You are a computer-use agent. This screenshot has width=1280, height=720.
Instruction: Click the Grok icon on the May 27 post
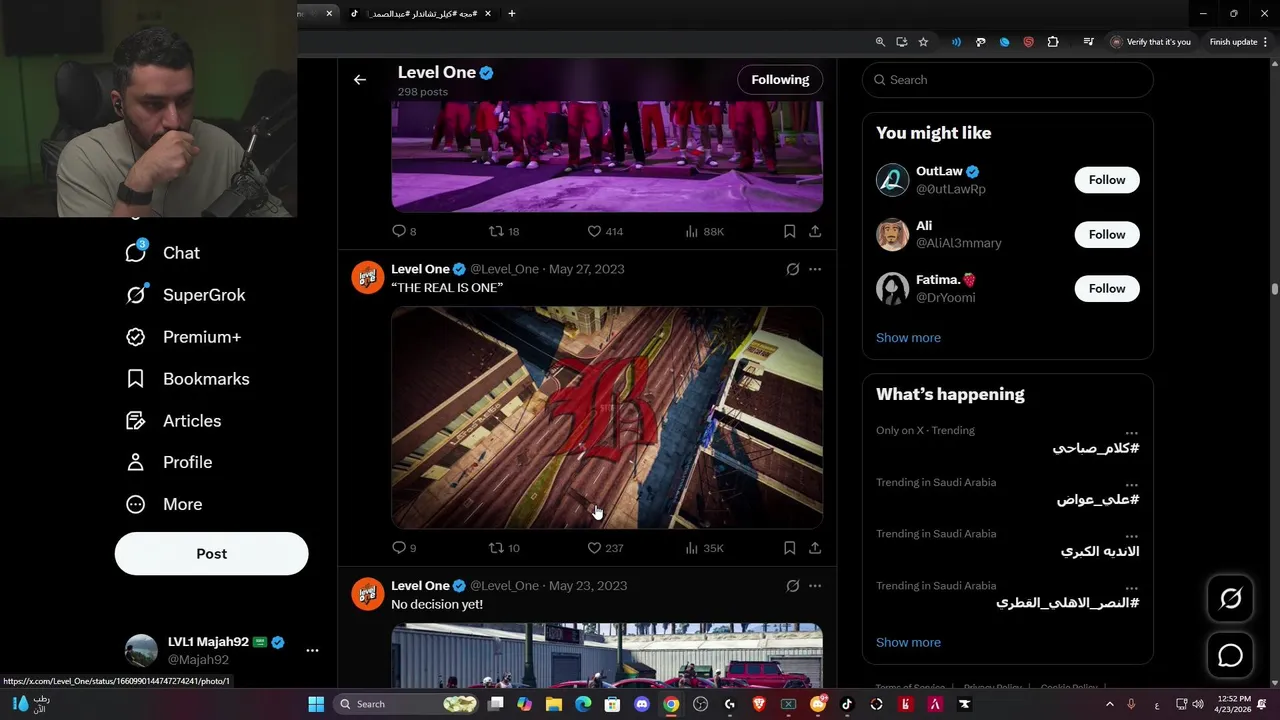tap(793, 269)
